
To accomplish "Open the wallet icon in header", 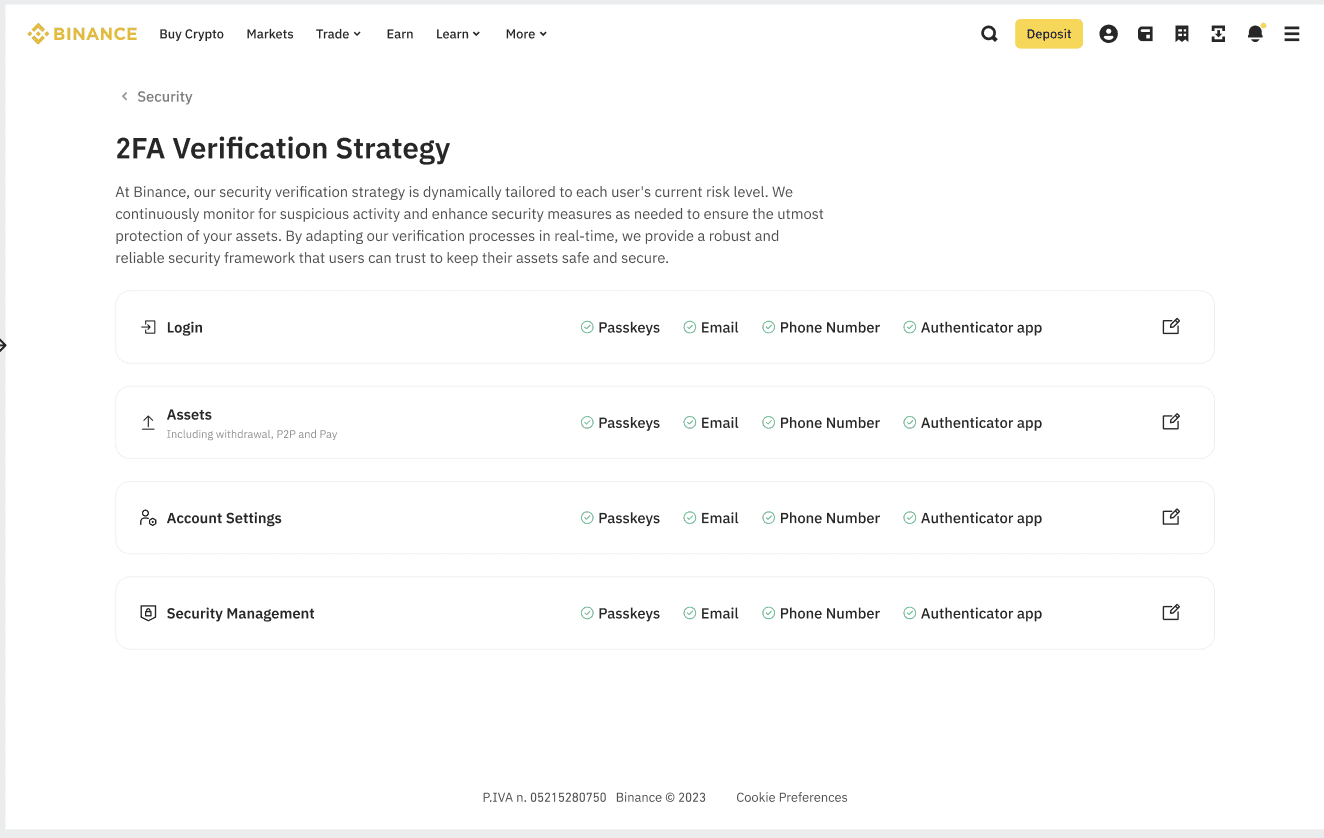I will tap(1145, 34).
